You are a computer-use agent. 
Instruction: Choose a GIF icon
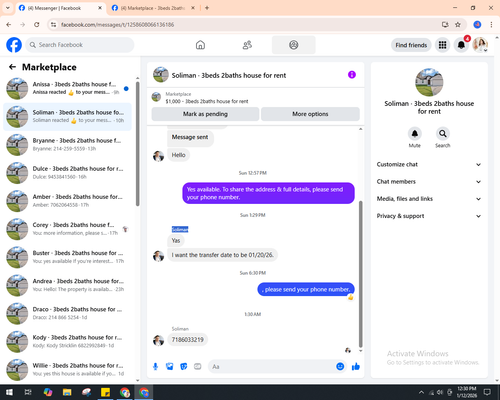198,367
